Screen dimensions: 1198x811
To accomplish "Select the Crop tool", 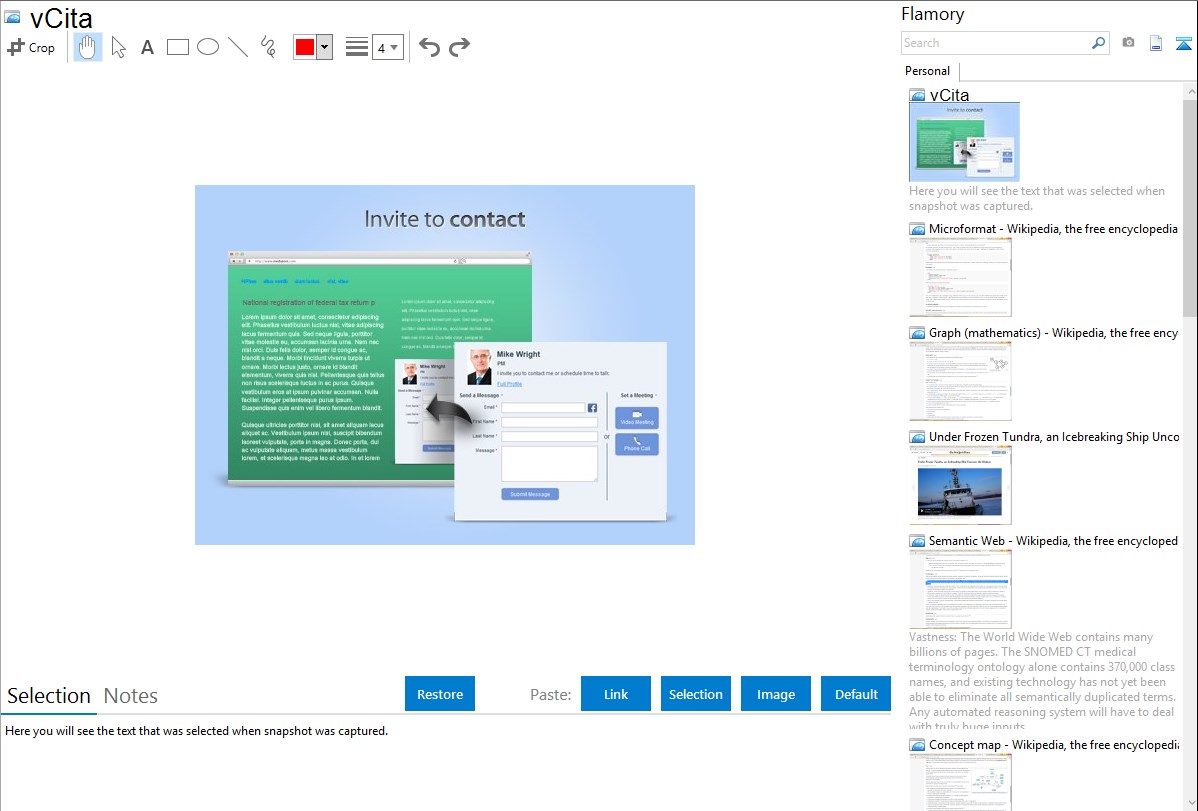I will [31, 47].
